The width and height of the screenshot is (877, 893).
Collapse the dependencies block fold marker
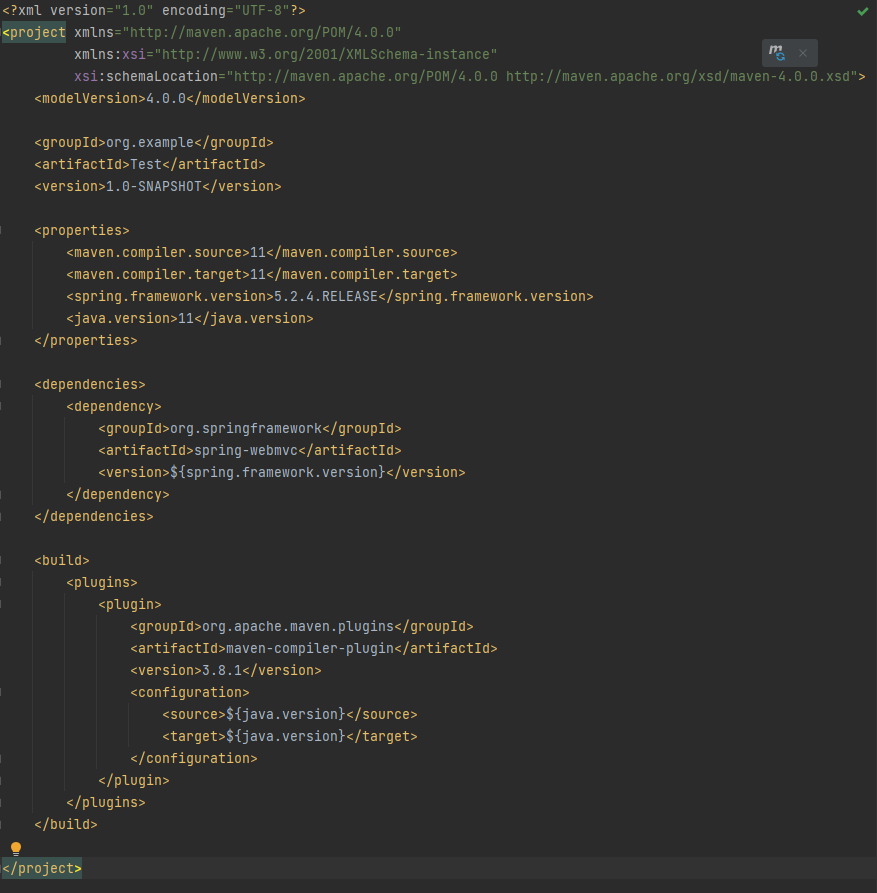coord(1,384)
